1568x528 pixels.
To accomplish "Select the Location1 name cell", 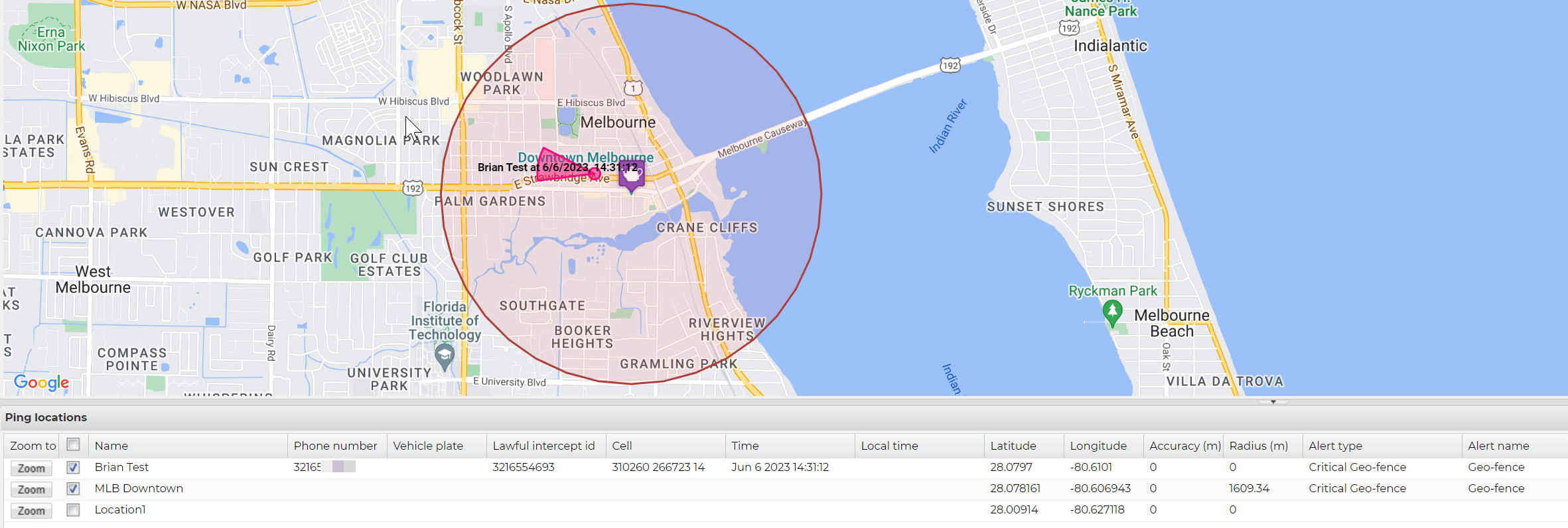I will click(x=120, y=509).
